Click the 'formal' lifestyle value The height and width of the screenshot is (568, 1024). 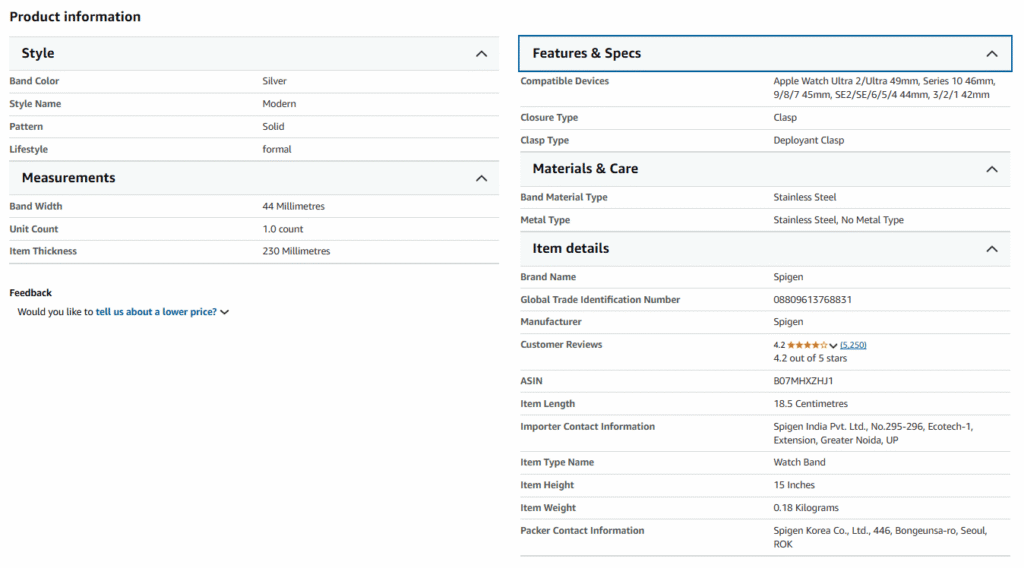tap(277, 150)
